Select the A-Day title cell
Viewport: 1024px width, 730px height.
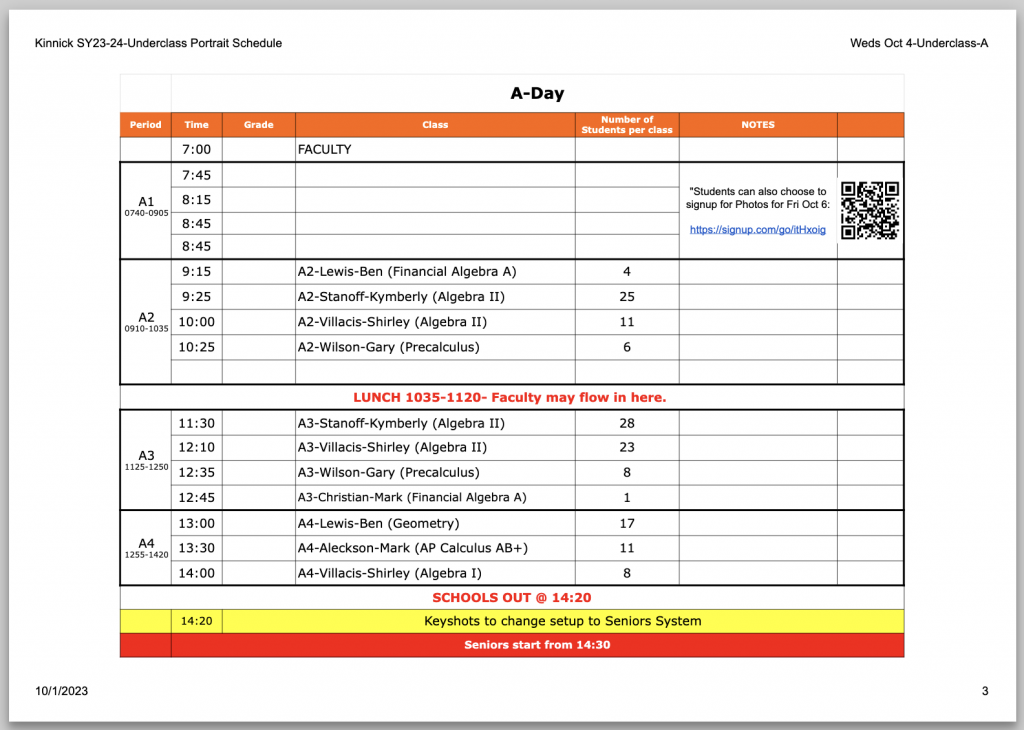pos(537,94)
